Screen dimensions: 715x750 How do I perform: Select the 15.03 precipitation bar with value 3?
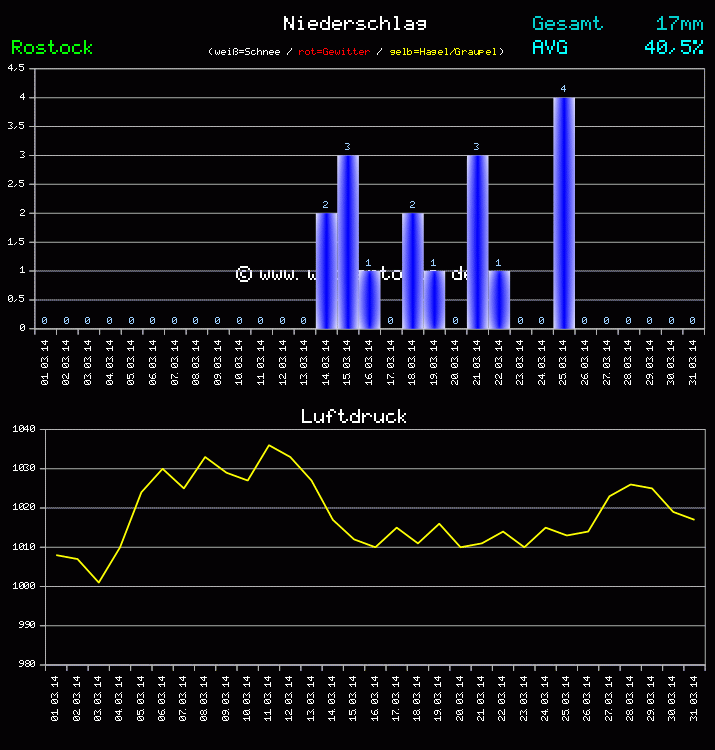[x=347, y=241]
